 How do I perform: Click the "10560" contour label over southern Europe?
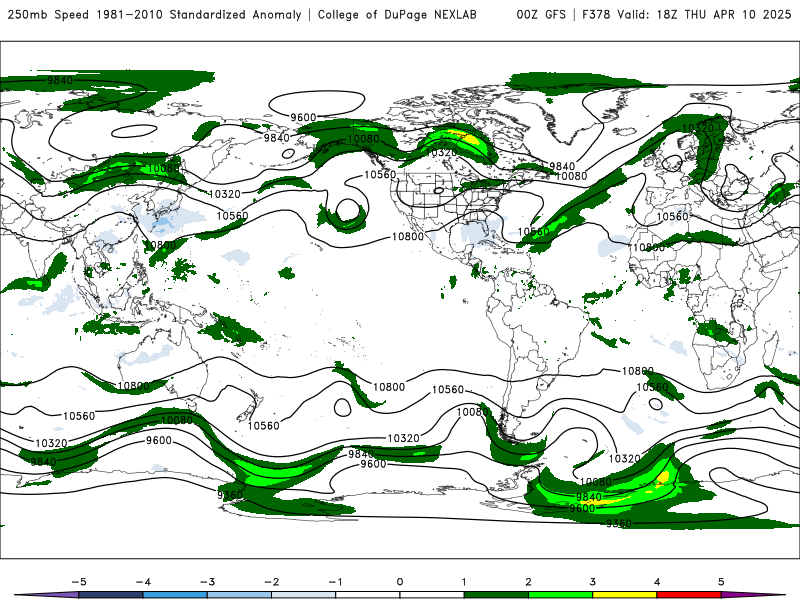click(672, 216)
